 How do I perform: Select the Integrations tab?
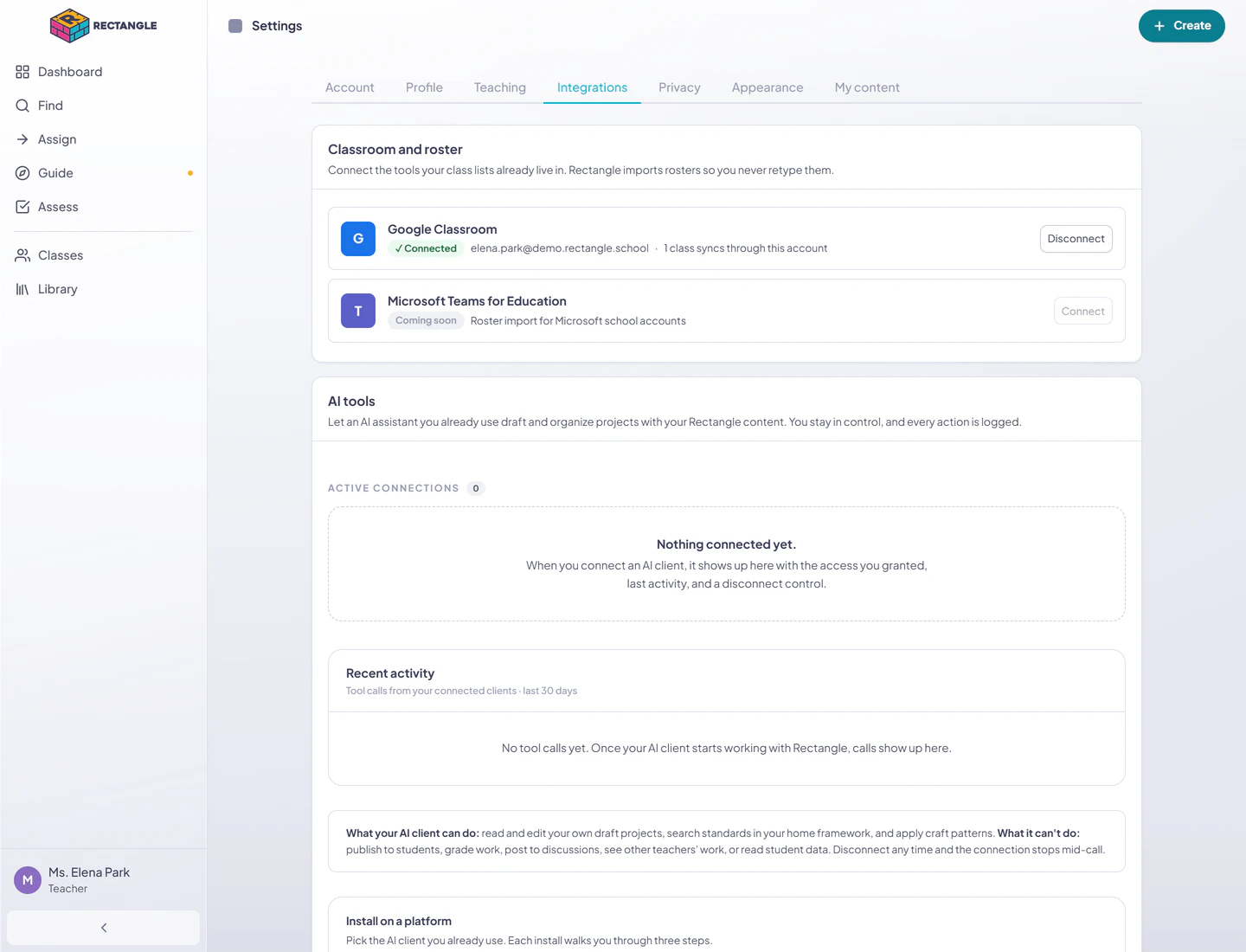click(592, 87)
